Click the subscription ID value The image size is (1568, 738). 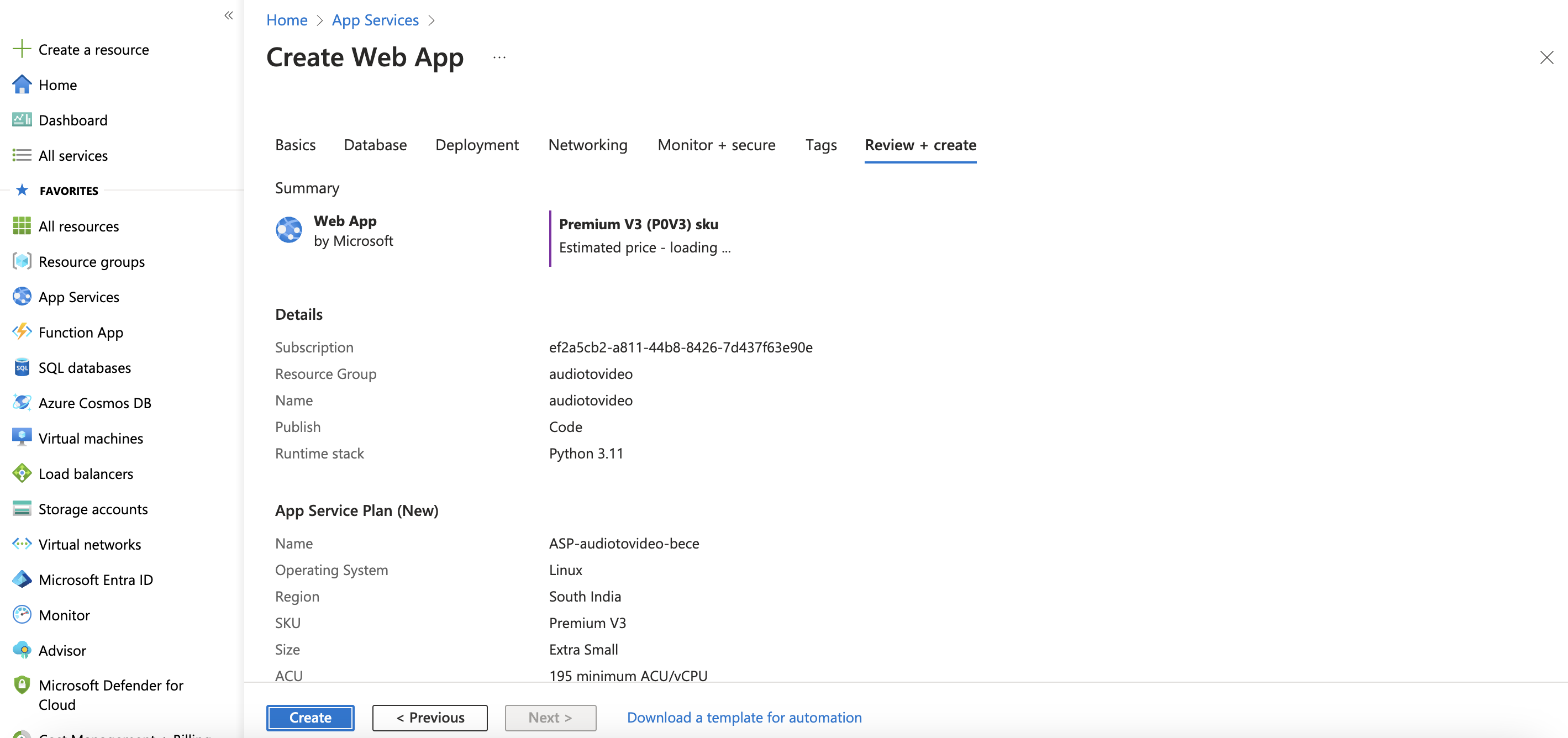click(x=681, y=347)
